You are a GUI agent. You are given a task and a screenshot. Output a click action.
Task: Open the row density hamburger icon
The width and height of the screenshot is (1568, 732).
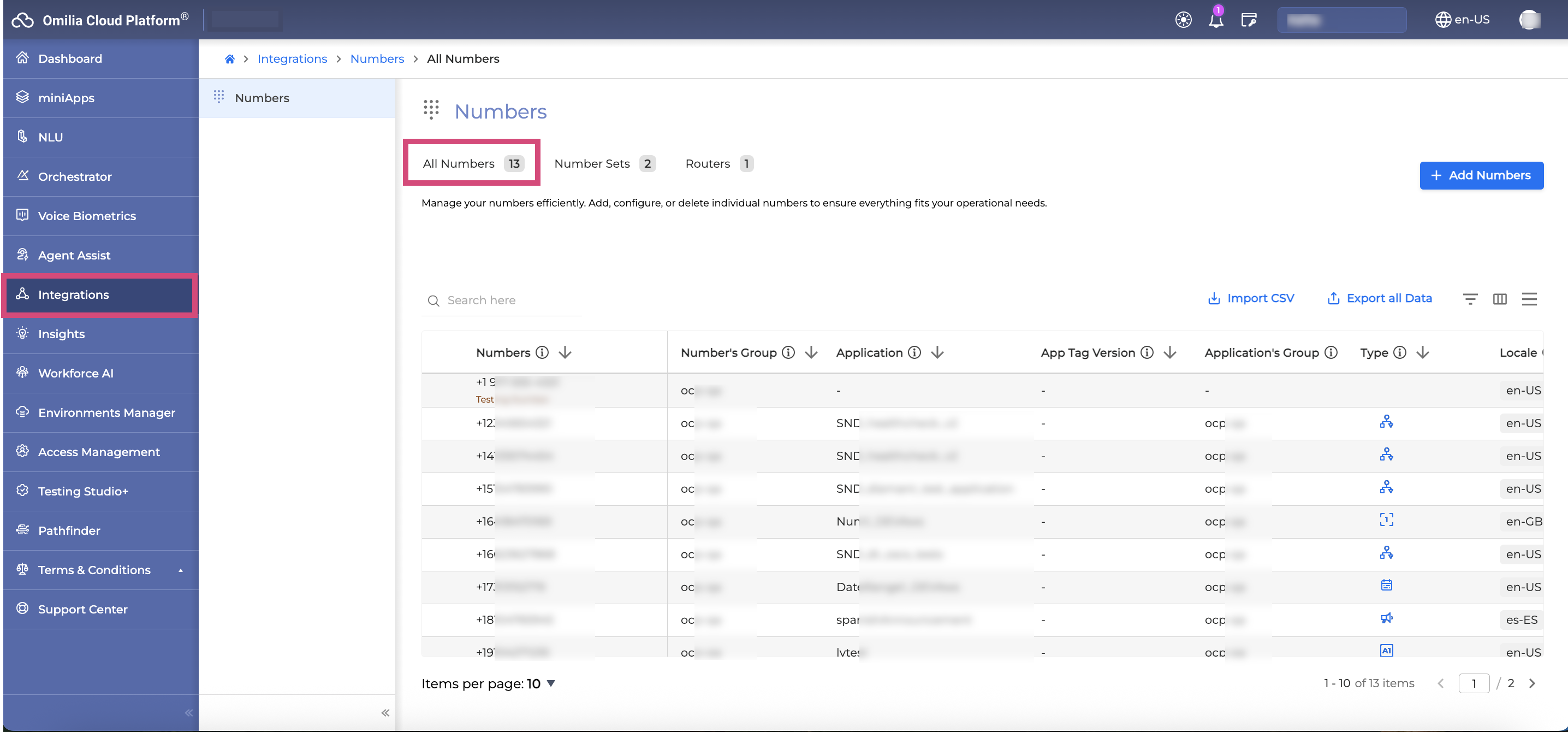click(1529, 298)
